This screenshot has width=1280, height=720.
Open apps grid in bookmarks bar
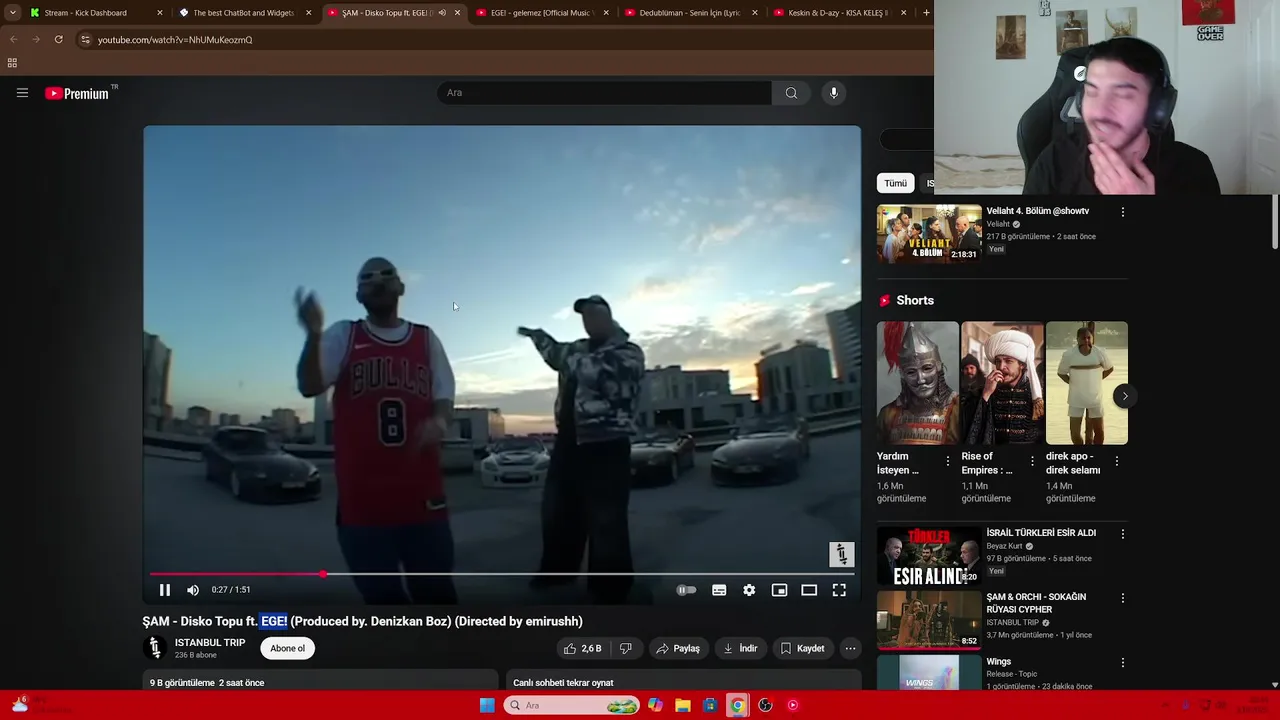pyautogui.click(x=12, y=63)
